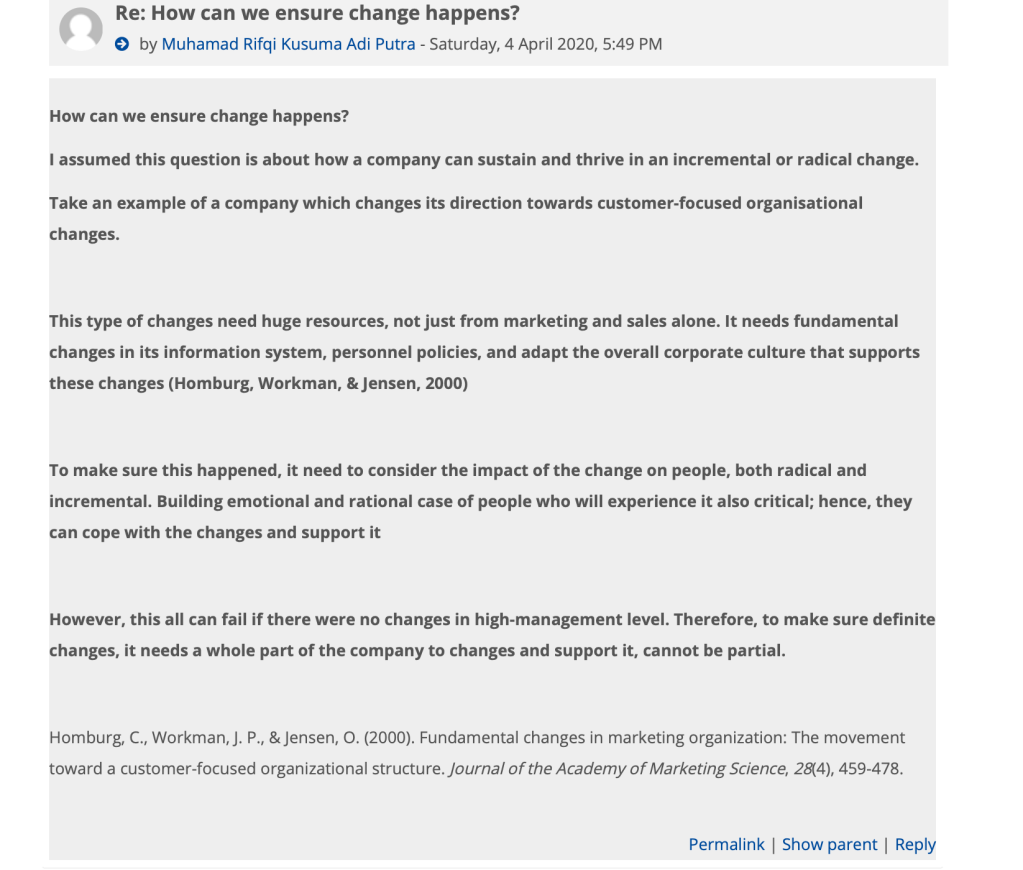Click the in-text citation "(Homburg, Workman, & Jensen, 2000)"
This screenshot has height=870, width=1023.
tap(320, 383)
